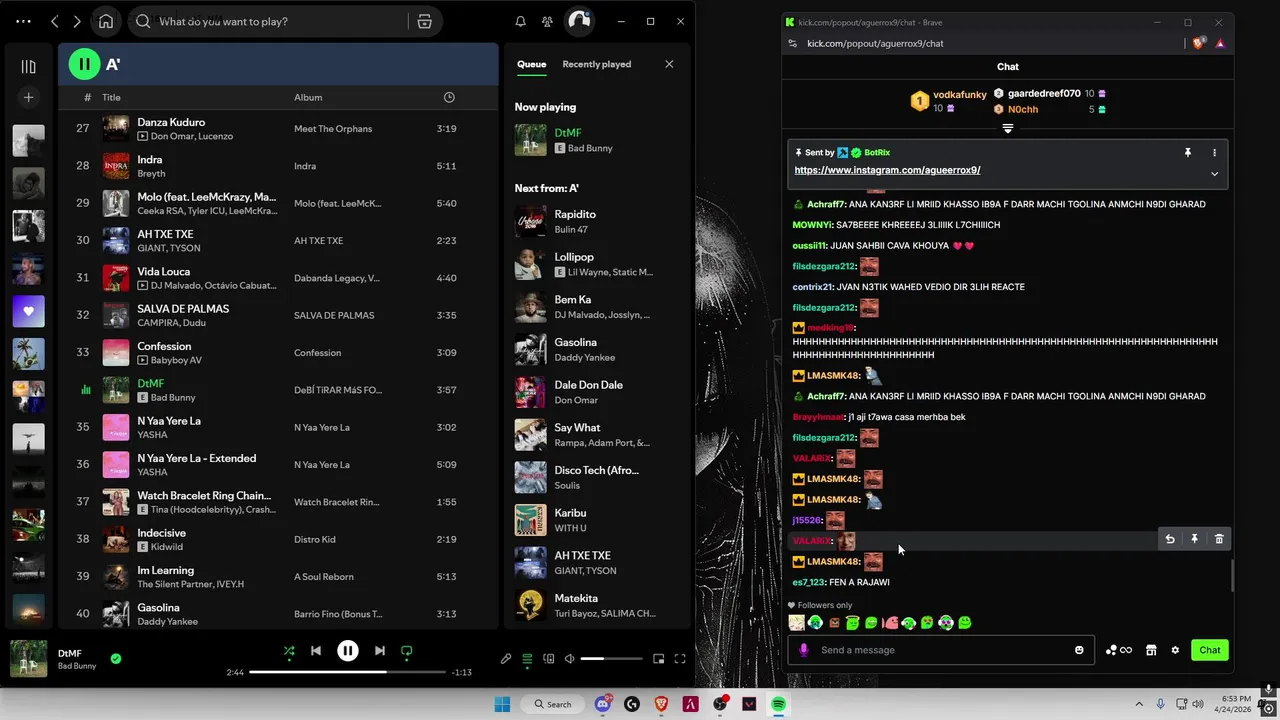Screen dimensions: 1280x720
Task: Click Gasolina queue thumbnail
Action: (x=530, y=349)
